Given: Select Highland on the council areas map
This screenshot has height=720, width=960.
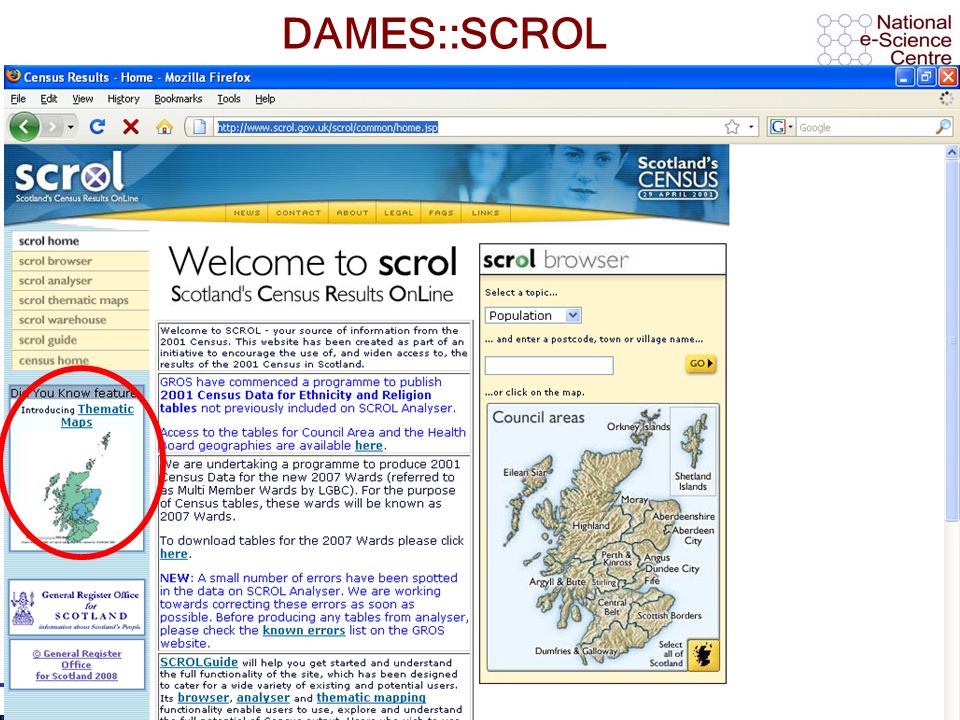Looking at the screenshot, I should 590,525.
